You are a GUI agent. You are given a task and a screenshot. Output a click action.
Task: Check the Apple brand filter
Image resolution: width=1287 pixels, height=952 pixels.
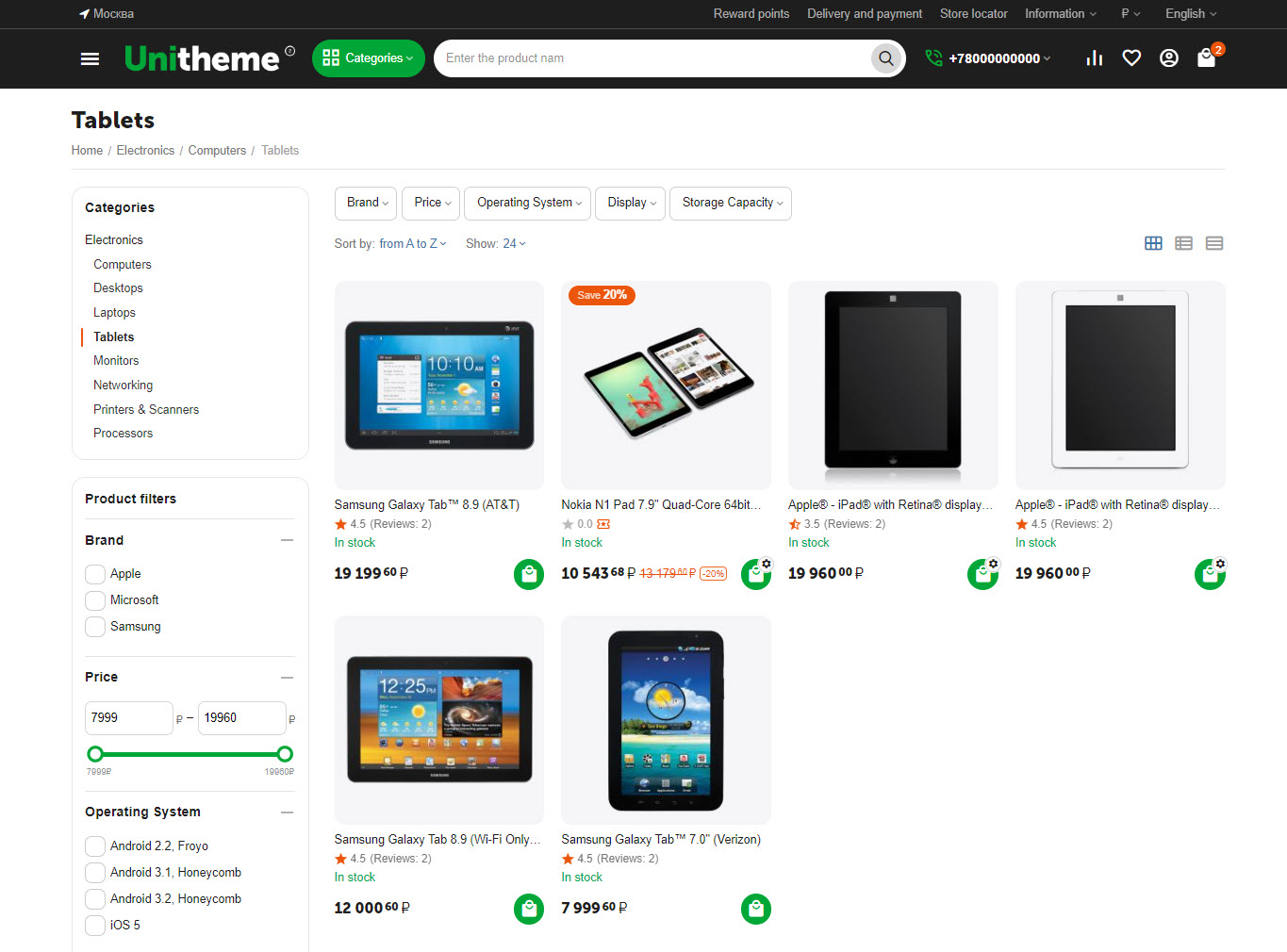pos(95,574)
